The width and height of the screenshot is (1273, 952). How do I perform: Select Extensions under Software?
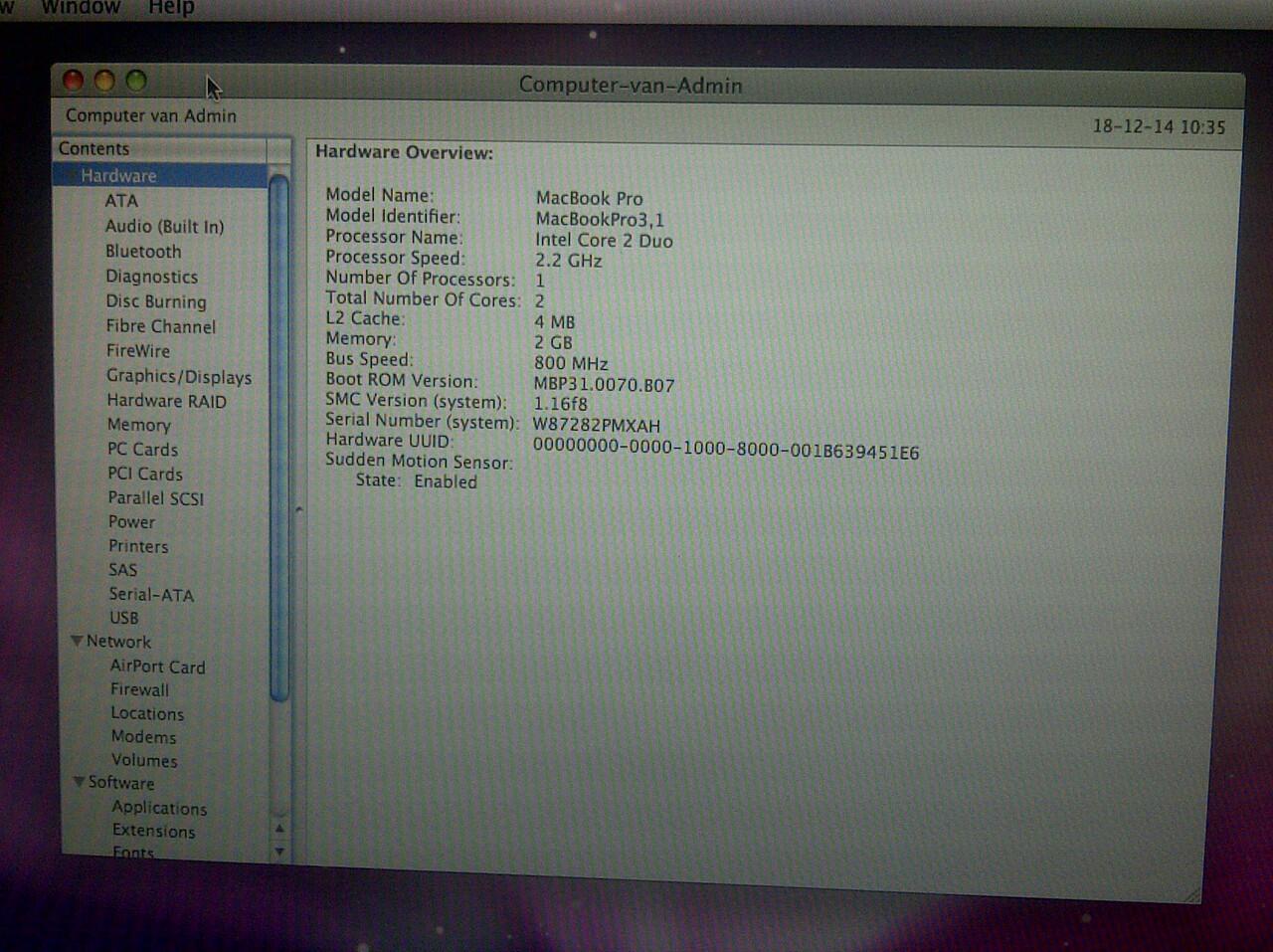154,831
